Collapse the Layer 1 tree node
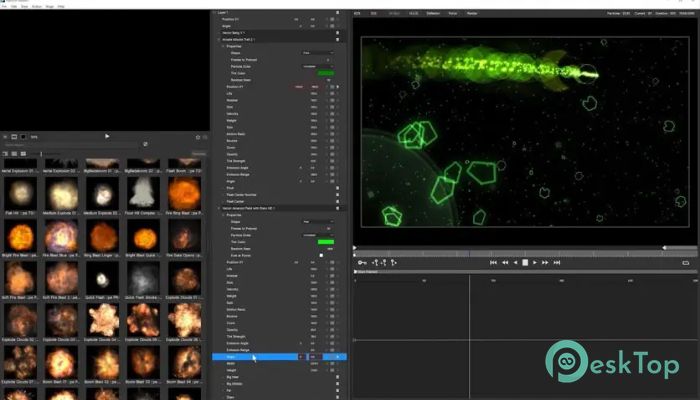 214,12
